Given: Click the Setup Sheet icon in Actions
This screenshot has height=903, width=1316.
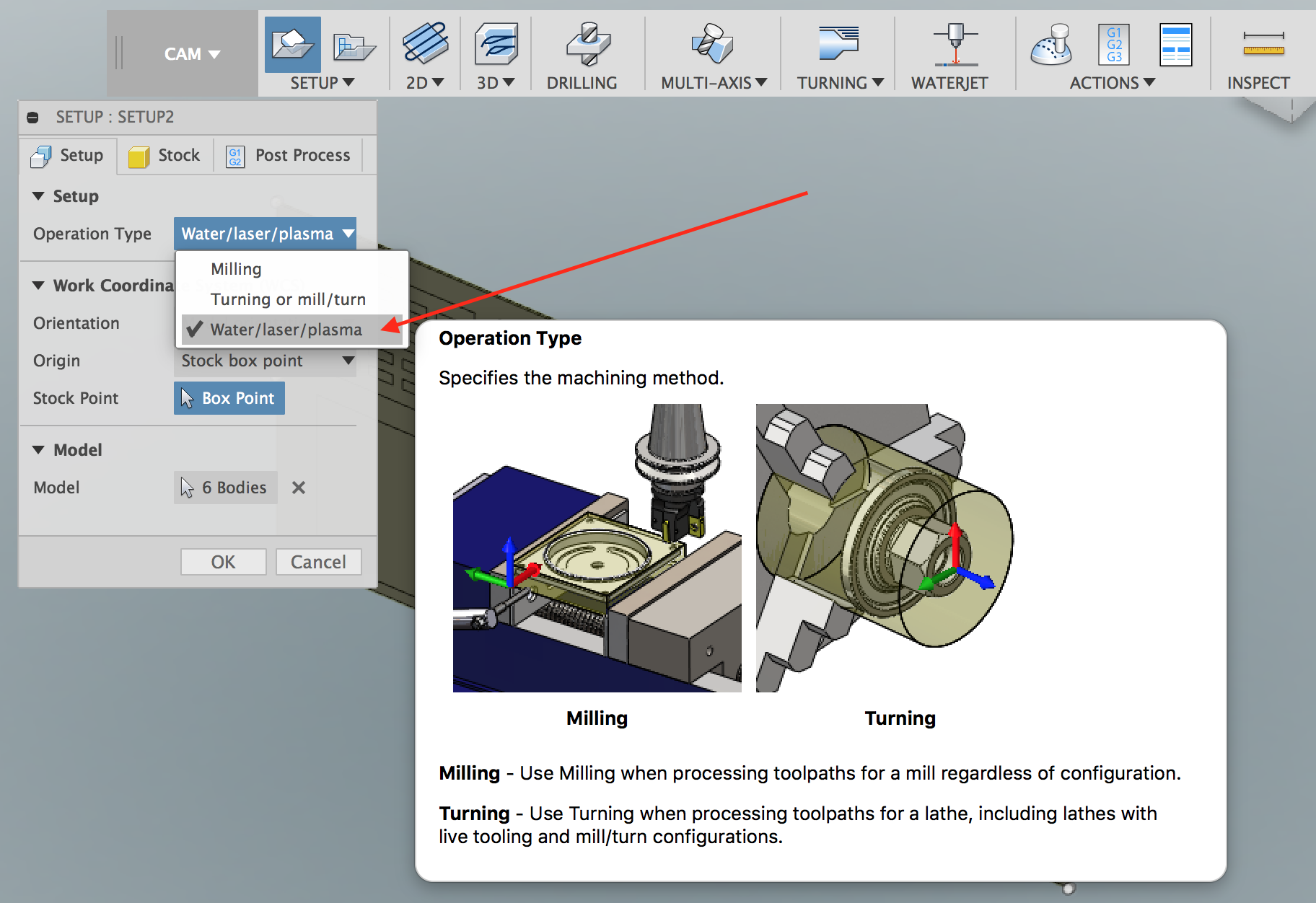Looking at the screenshot, I should pyautogui.click(x=1175, y=44).
